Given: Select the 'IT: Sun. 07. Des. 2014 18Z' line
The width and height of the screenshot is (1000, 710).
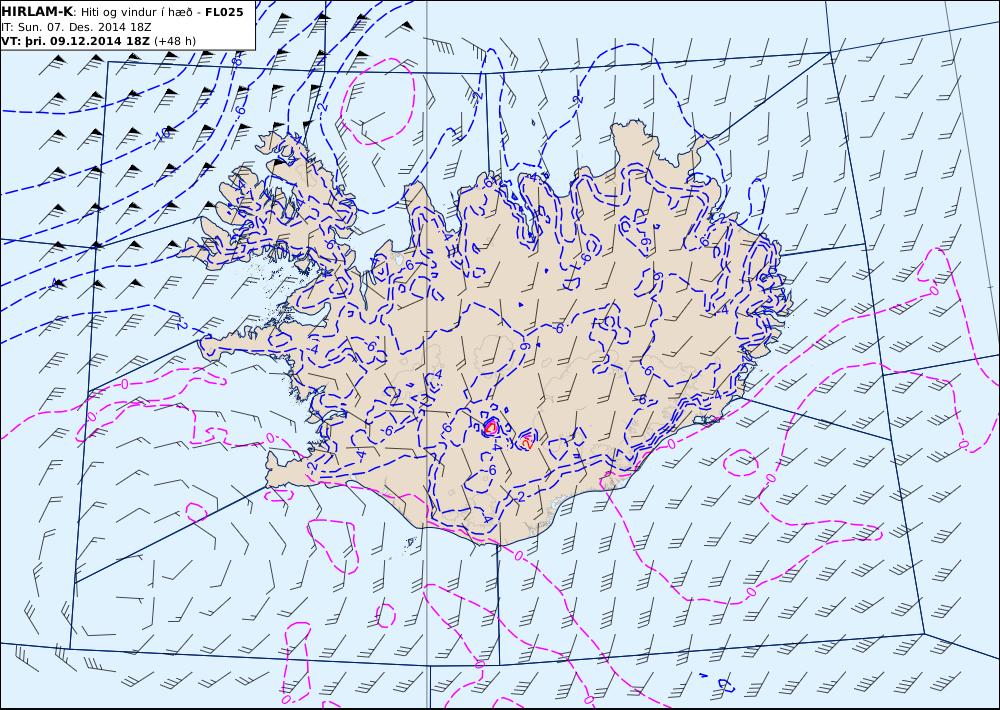Looking at the screenshot, I should pos(77,27).
